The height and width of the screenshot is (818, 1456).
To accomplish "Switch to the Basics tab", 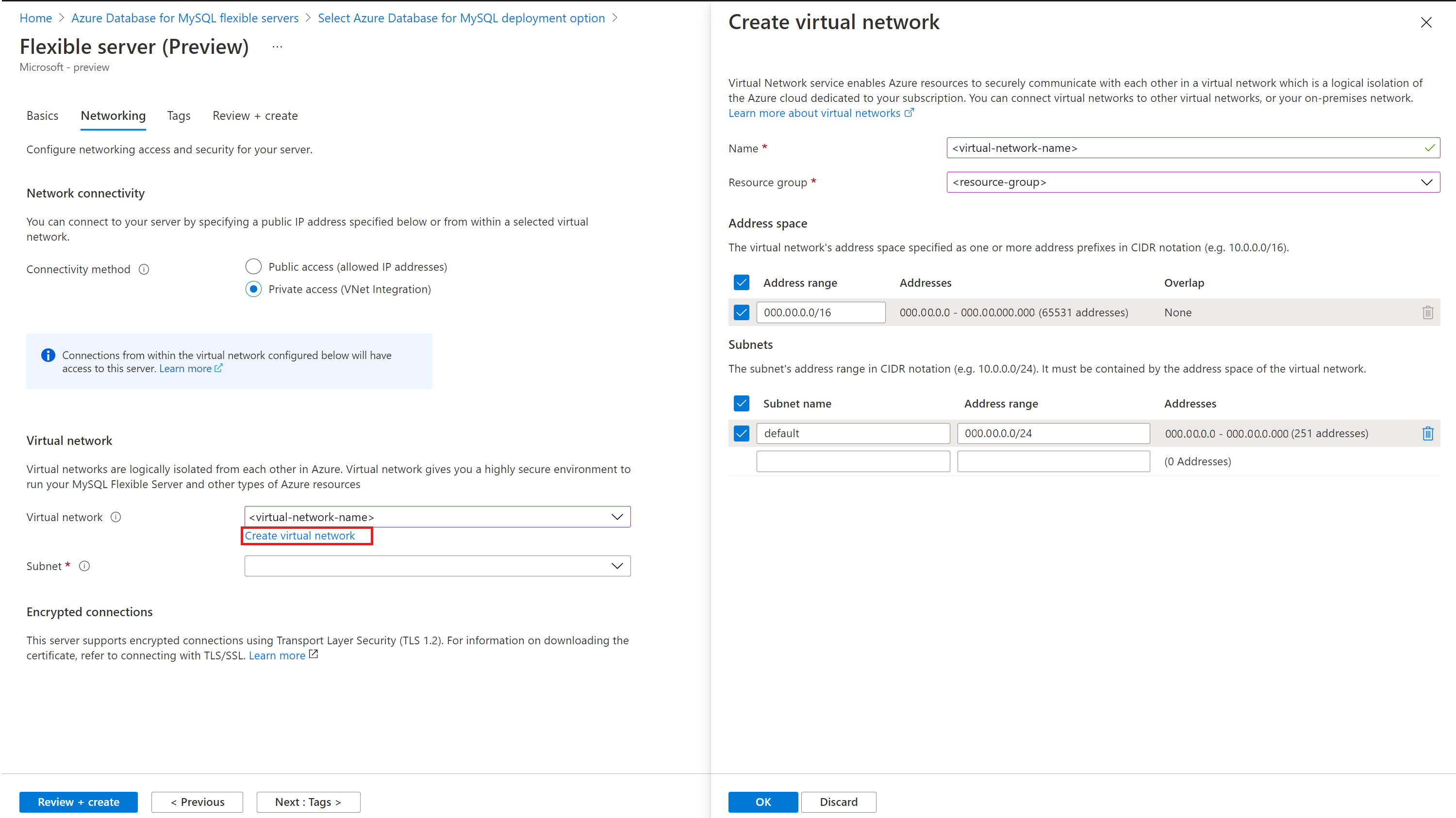I will tap(42, 115).
